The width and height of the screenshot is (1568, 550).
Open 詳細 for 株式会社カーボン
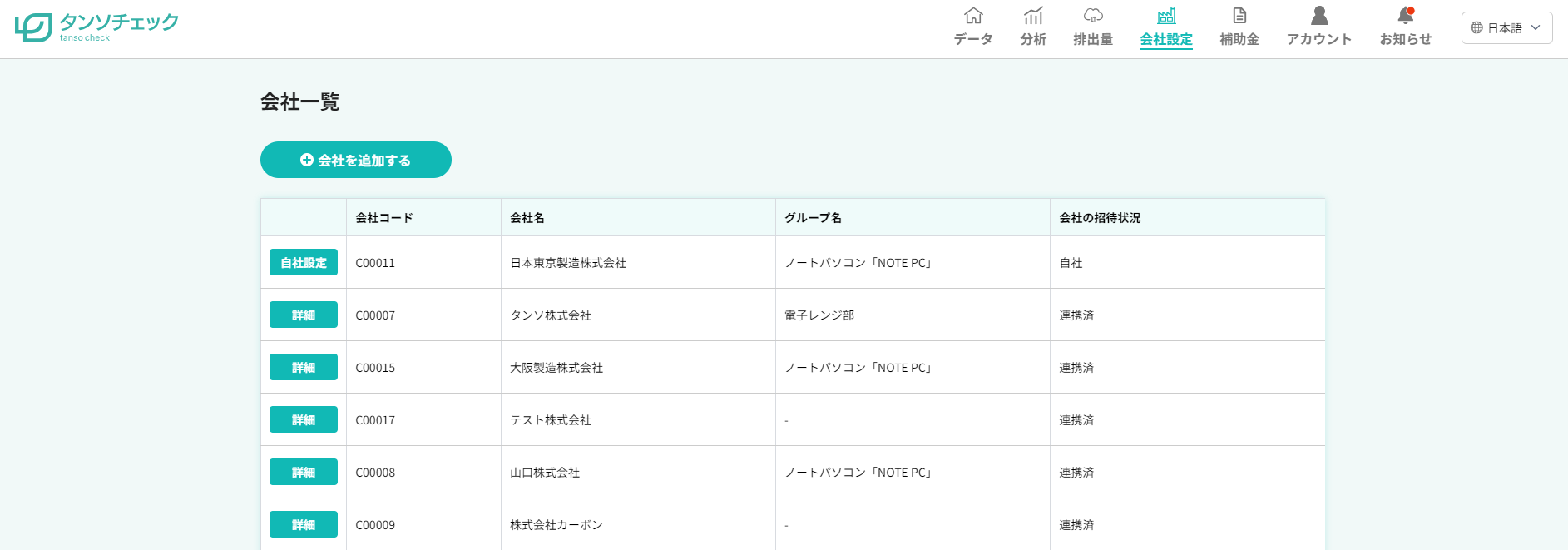304,524
